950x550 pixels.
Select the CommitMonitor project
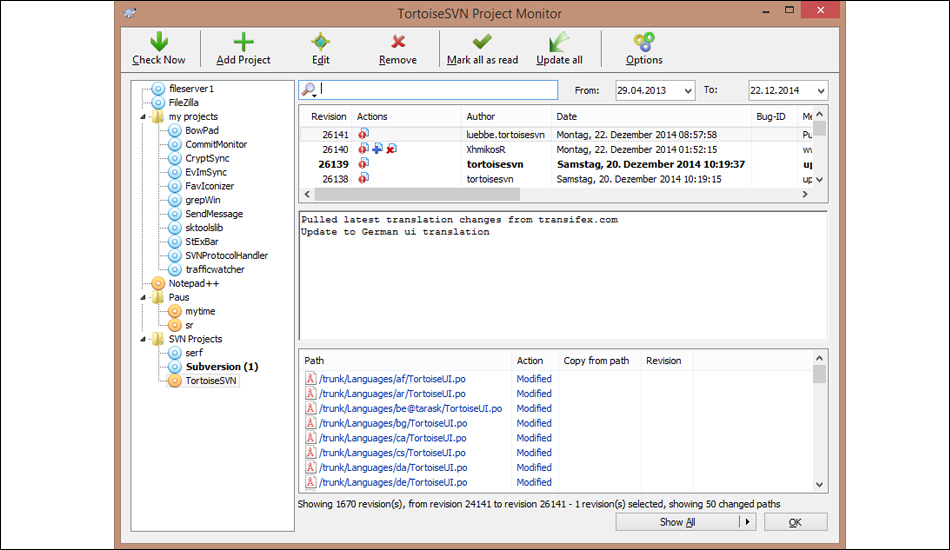point(216,144)
